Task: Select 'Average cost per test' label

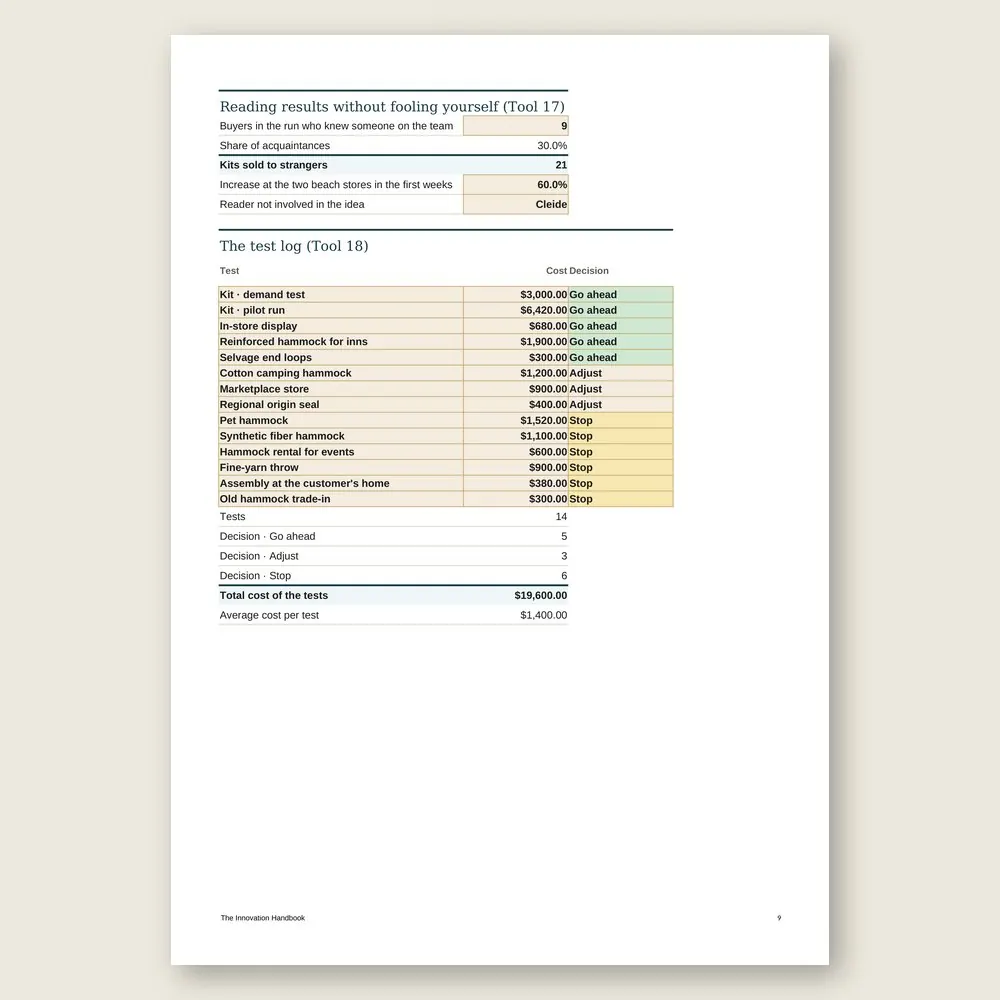Action: pyautogui.click(x=269, y=615)
